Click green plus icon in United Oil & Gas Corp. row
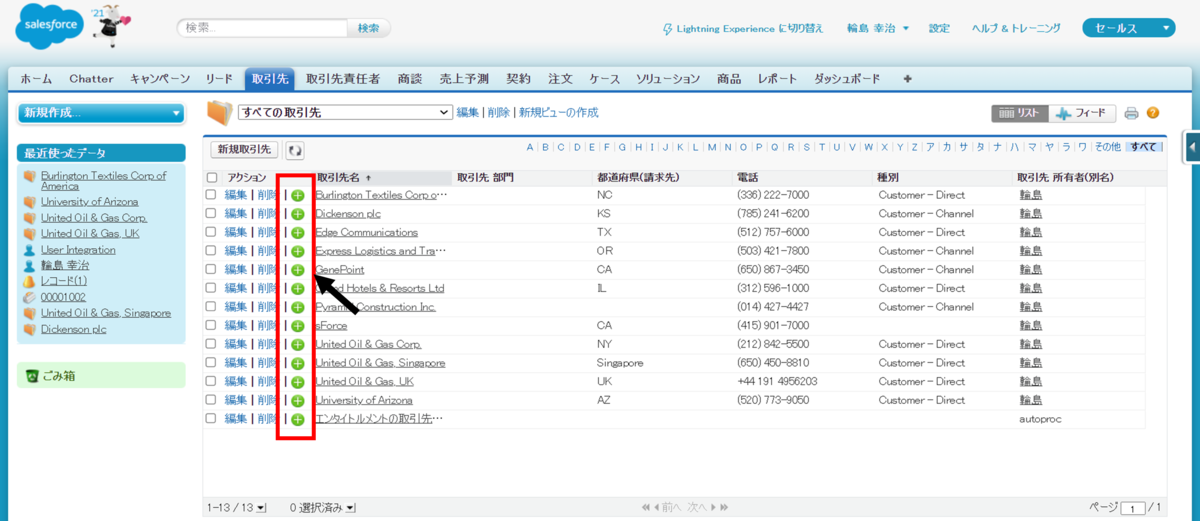 pos(298,344)
